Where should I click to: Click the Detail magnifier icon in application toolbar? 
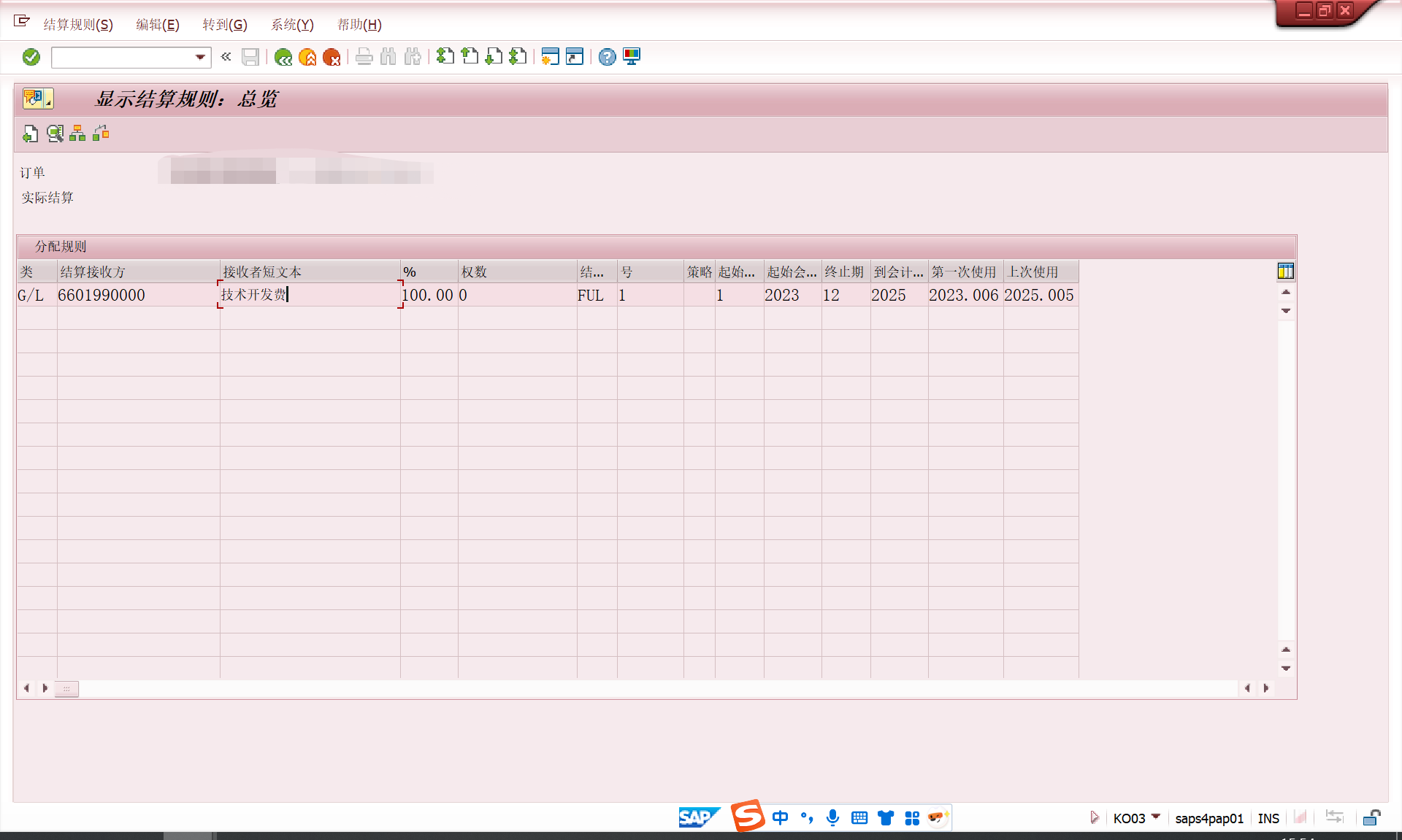tap(55, 134)
